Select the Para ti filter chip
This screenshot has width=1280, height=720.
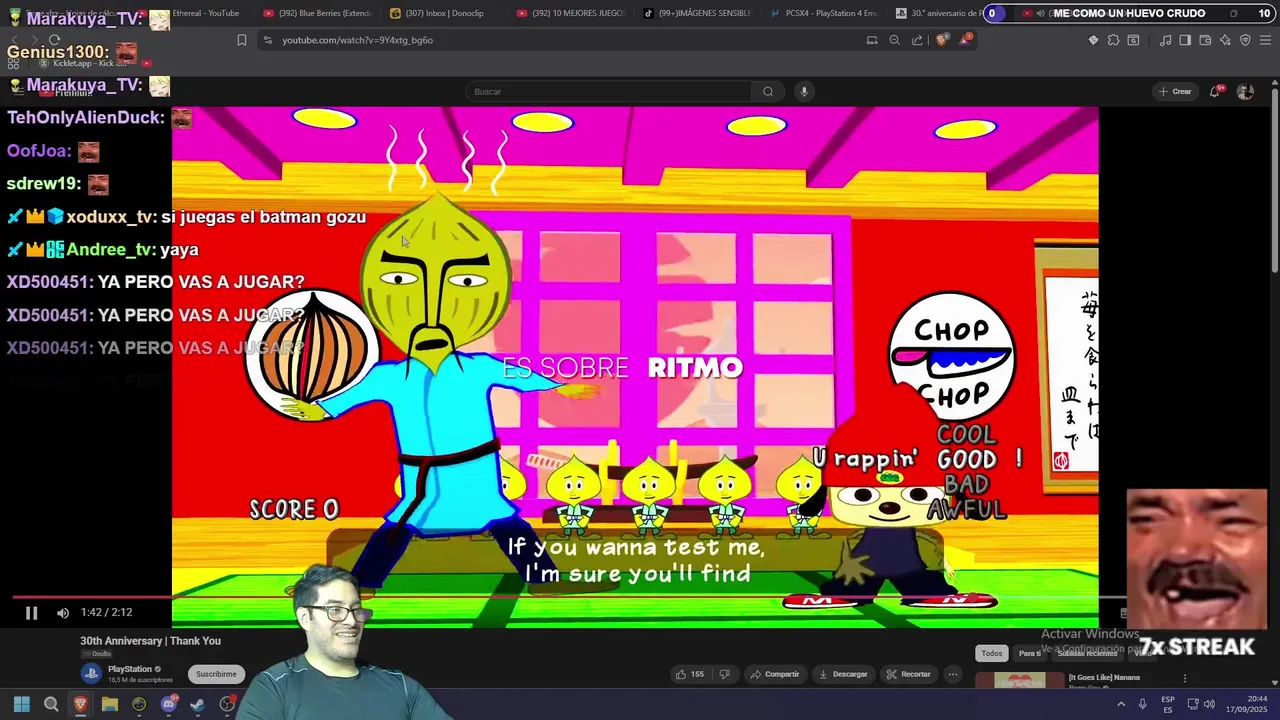click(x=1029, y=653)
